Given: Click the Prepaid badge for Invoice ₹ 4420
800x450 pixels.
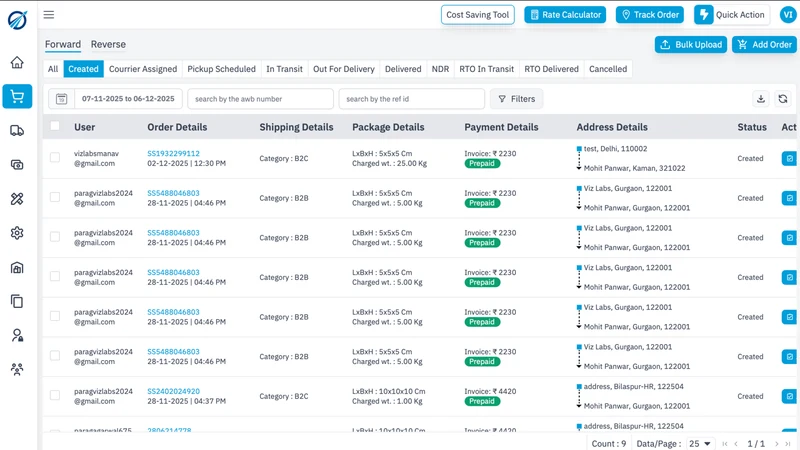Looking at the screenshot, I should 482,401.
